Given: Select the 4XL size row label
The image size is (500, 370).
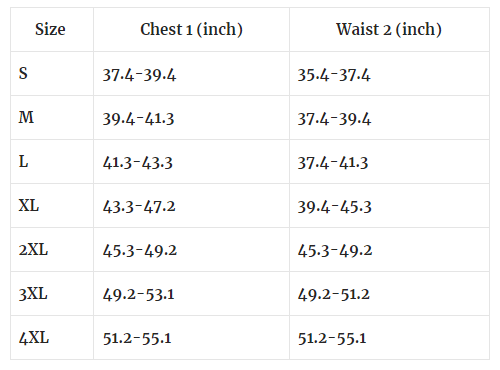Looking at the screenshot, I should 34,338.
